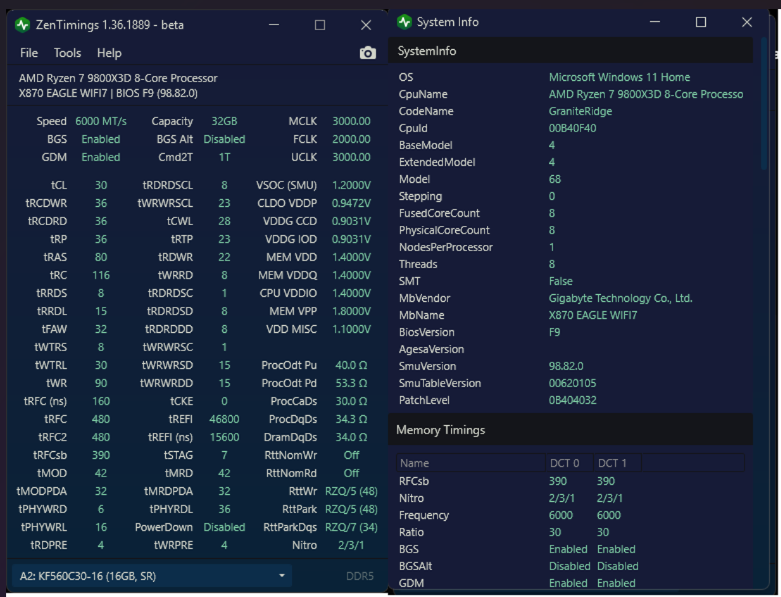This screenshot has width=781, height=597.
Task: Click the MbVendor value Gigabyte Technology Co., Ltd.
Action: [621, 298]
